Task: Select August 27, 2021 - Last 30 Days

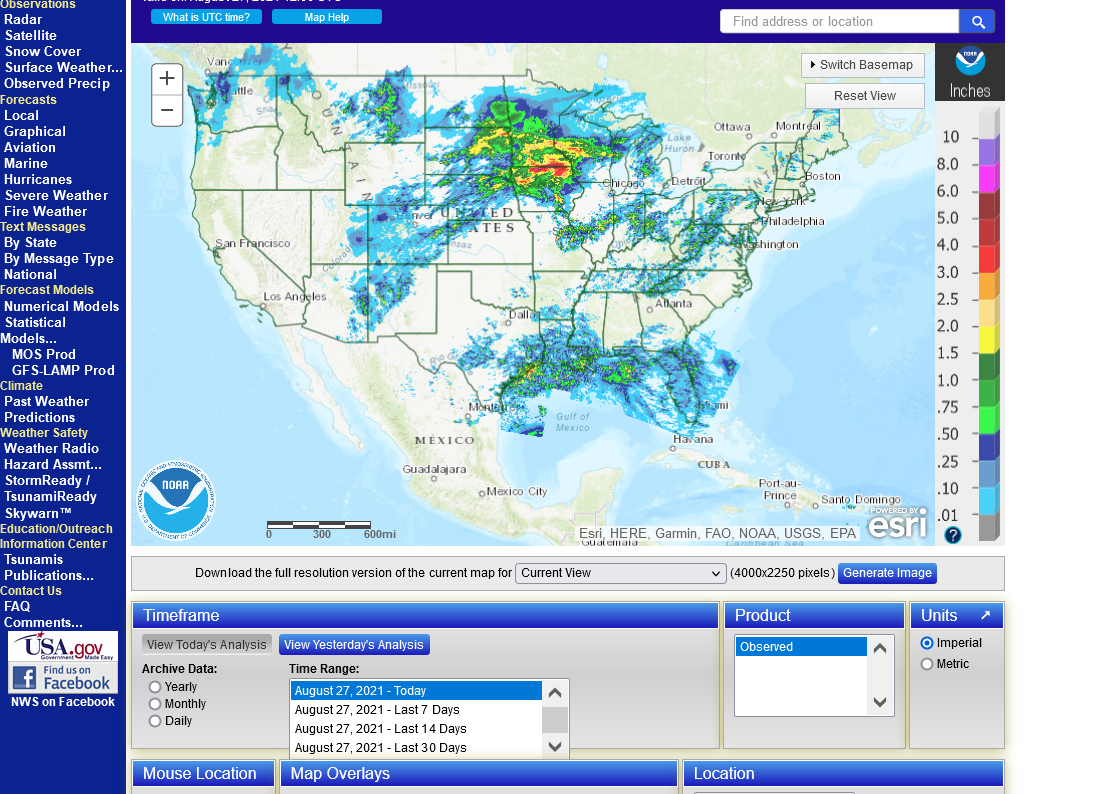Action: pyautogui.click(x=416, y=748)
